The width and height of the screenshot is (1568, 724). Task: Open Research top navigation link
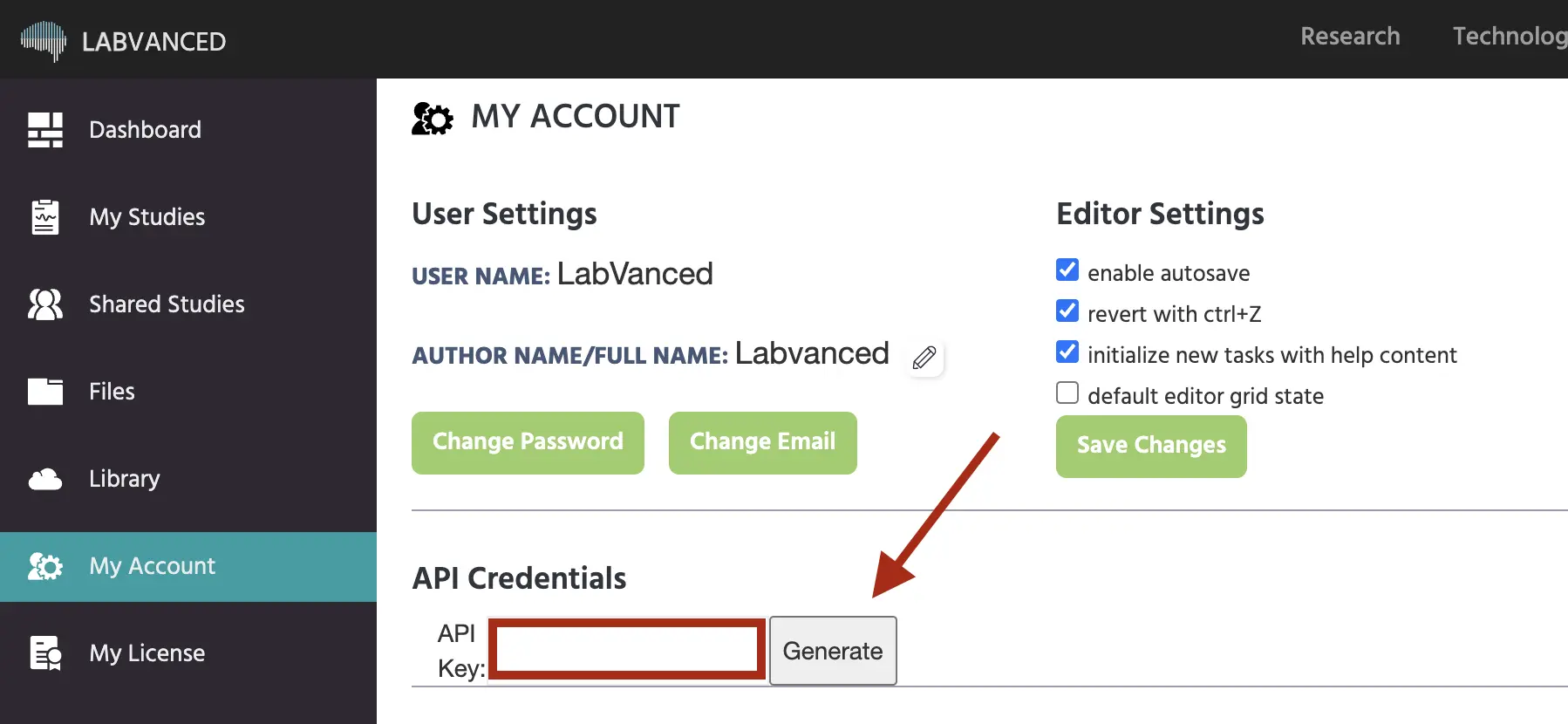[1350, 36]
